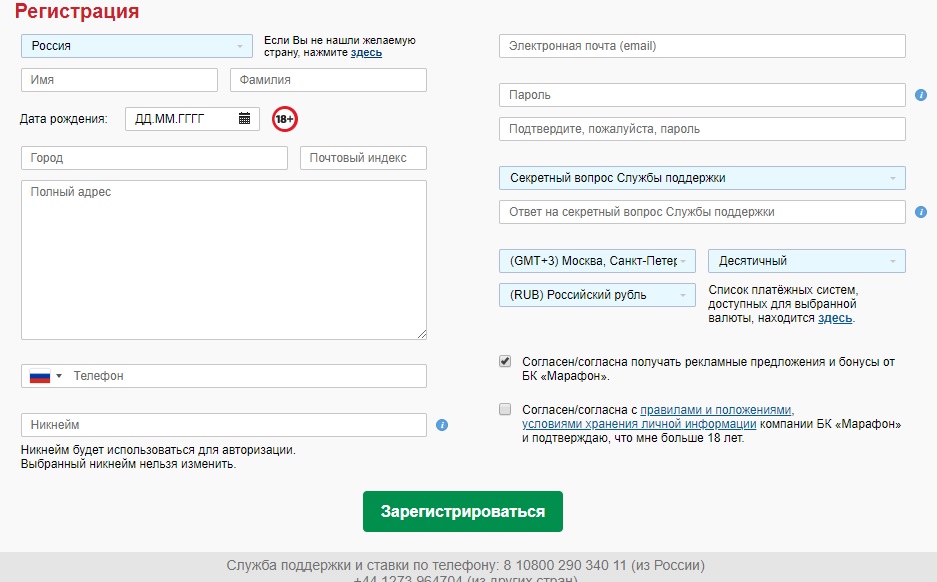Click the green Зарегистрироваться button
The image size is (937, 582).
click(x=463, y=511)
